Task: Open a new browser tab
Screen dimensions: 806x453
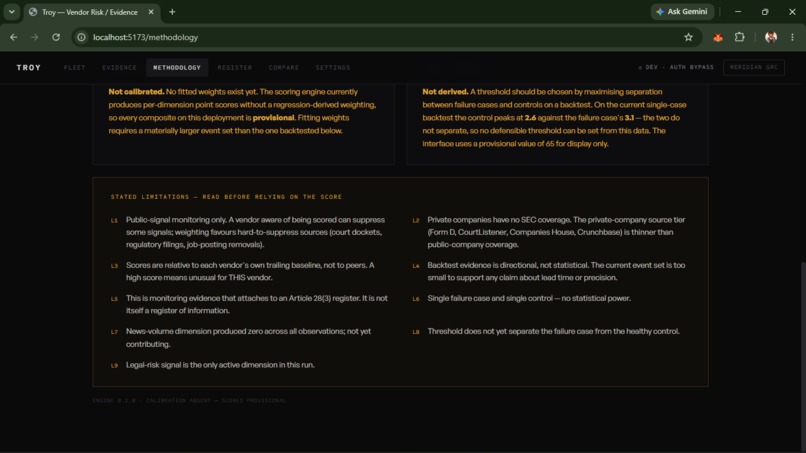Action: click(x=172, y=12)
